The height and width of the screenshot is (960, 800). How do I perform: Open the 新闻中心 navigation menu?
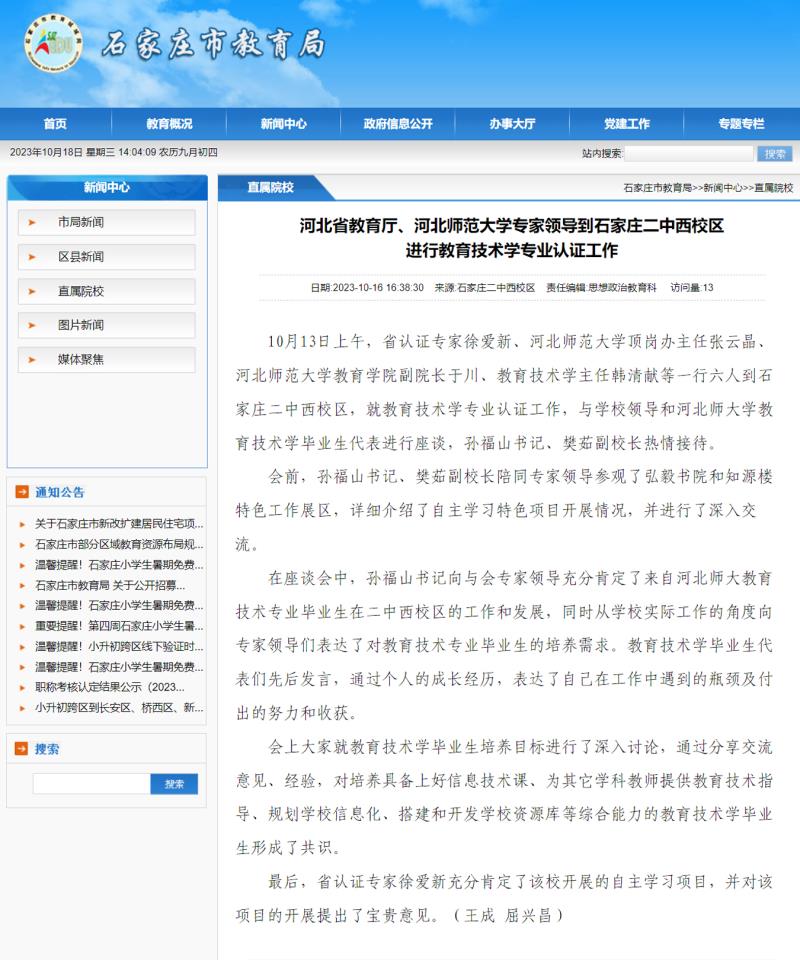pyautogui.click(x=283, y=124)
